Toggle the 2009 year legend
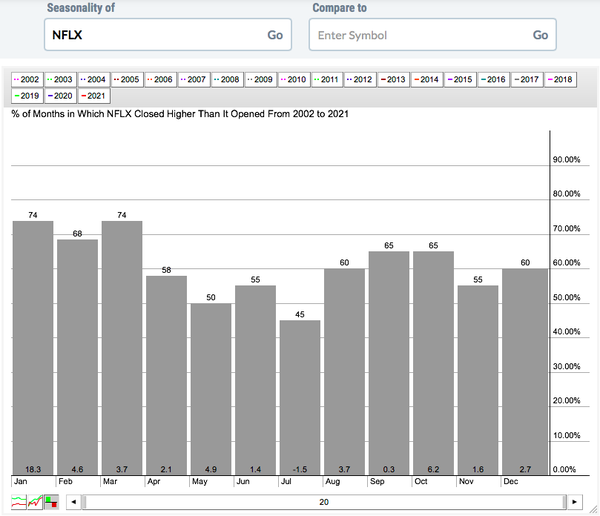Image resolution: width=600 pixels, height=516 pixels. tap(261, 80)
